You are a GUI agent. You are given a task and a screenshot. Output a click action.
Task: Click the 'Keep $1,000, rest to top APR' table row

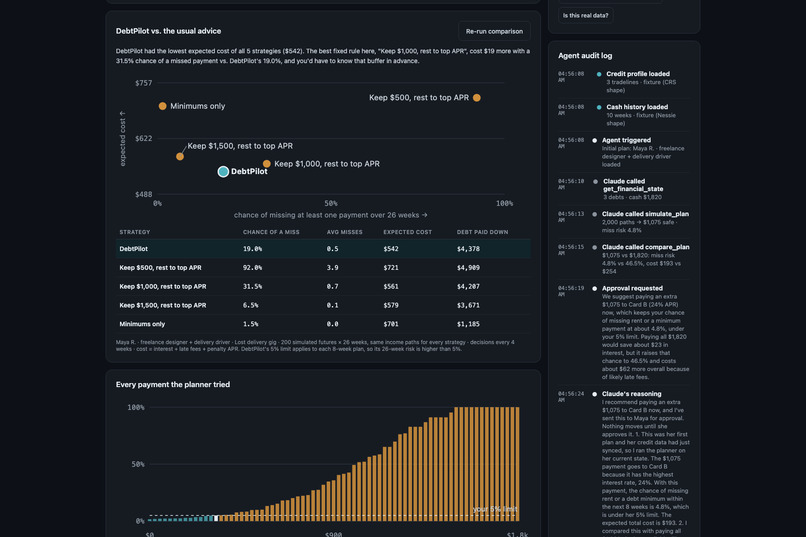(x=323, y=286)
